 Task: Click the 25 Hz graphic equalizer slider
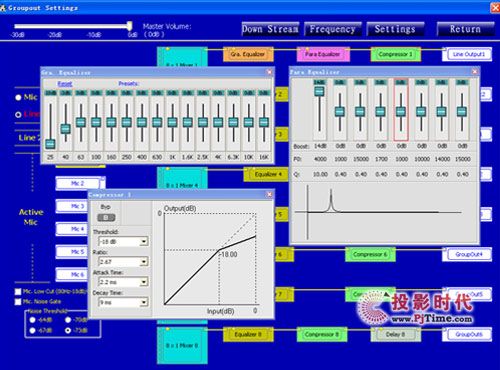50,144
